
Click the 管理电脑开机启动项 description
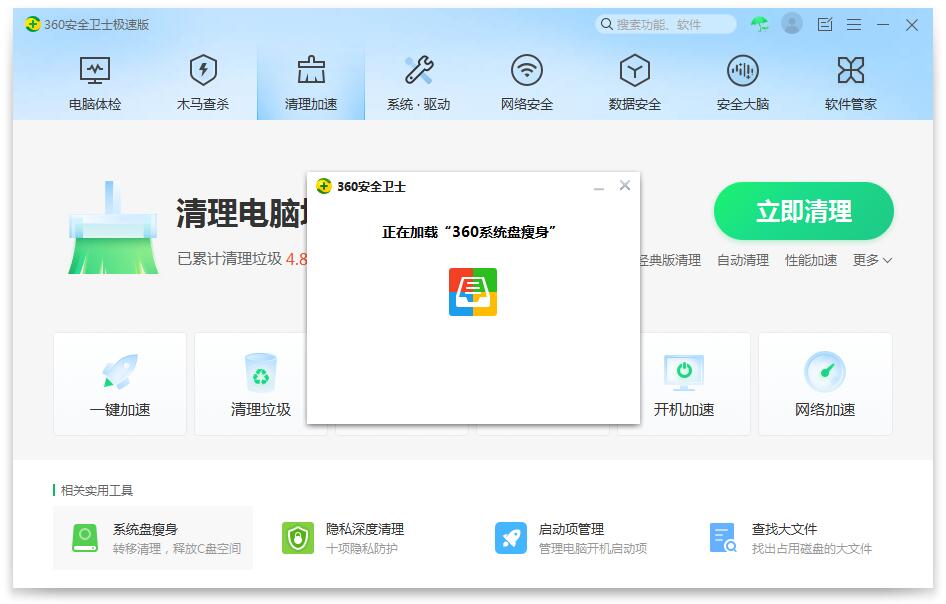point(592,548)
